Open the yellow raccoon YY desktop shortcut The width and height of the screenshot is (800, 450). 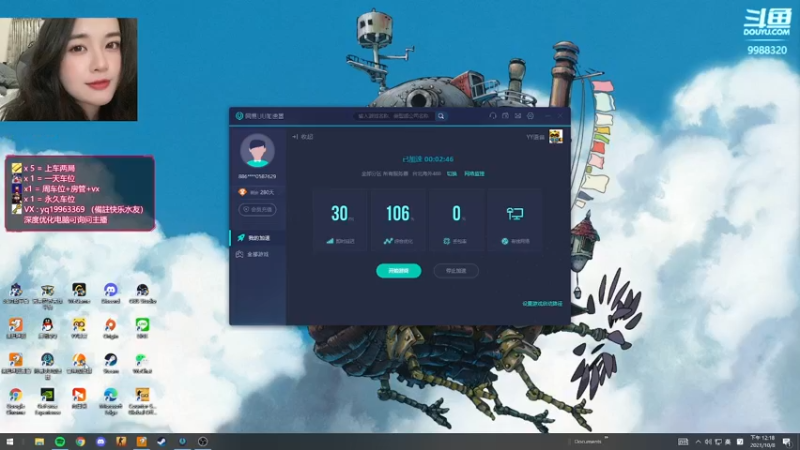click(79, 328)
